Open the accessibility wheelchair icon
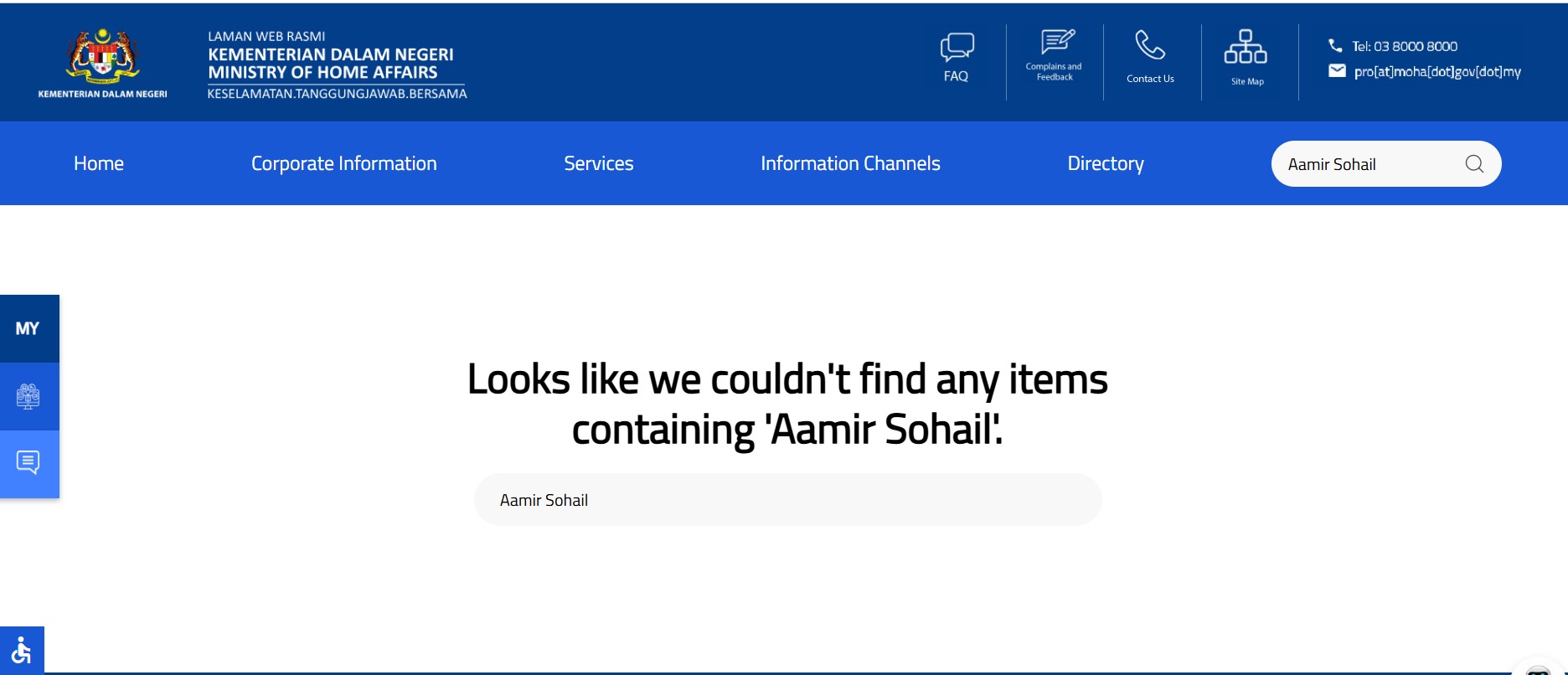 pyautogui.click(x=22, y=650)
